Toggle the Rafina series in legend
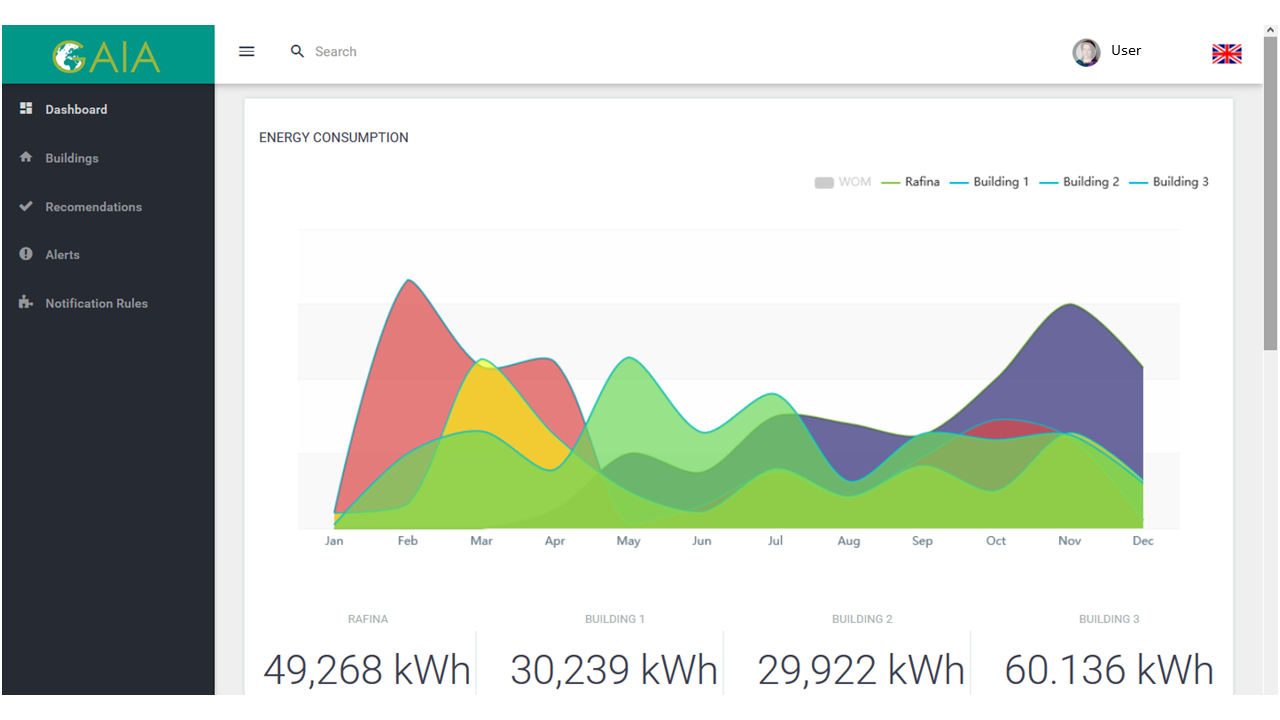1280x720 pixels. tap(911, 182)
